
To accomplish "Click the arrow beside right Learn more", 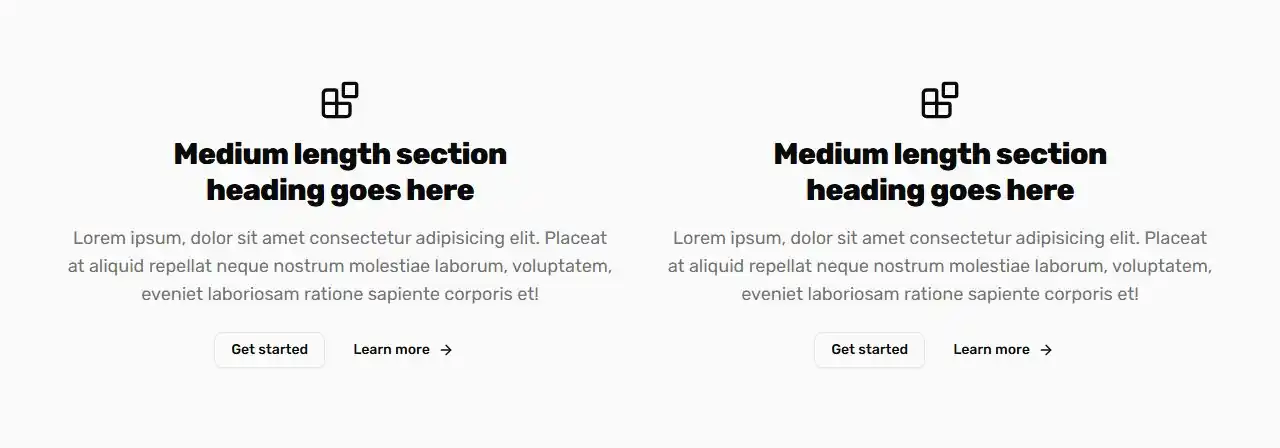I will pos(1046,350).
